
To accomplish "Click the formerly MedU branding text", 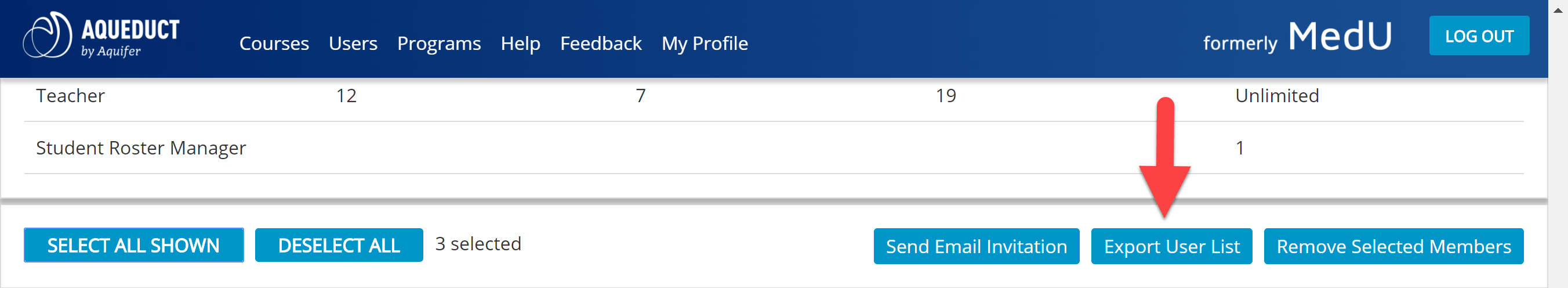I will pos(1297,37).
